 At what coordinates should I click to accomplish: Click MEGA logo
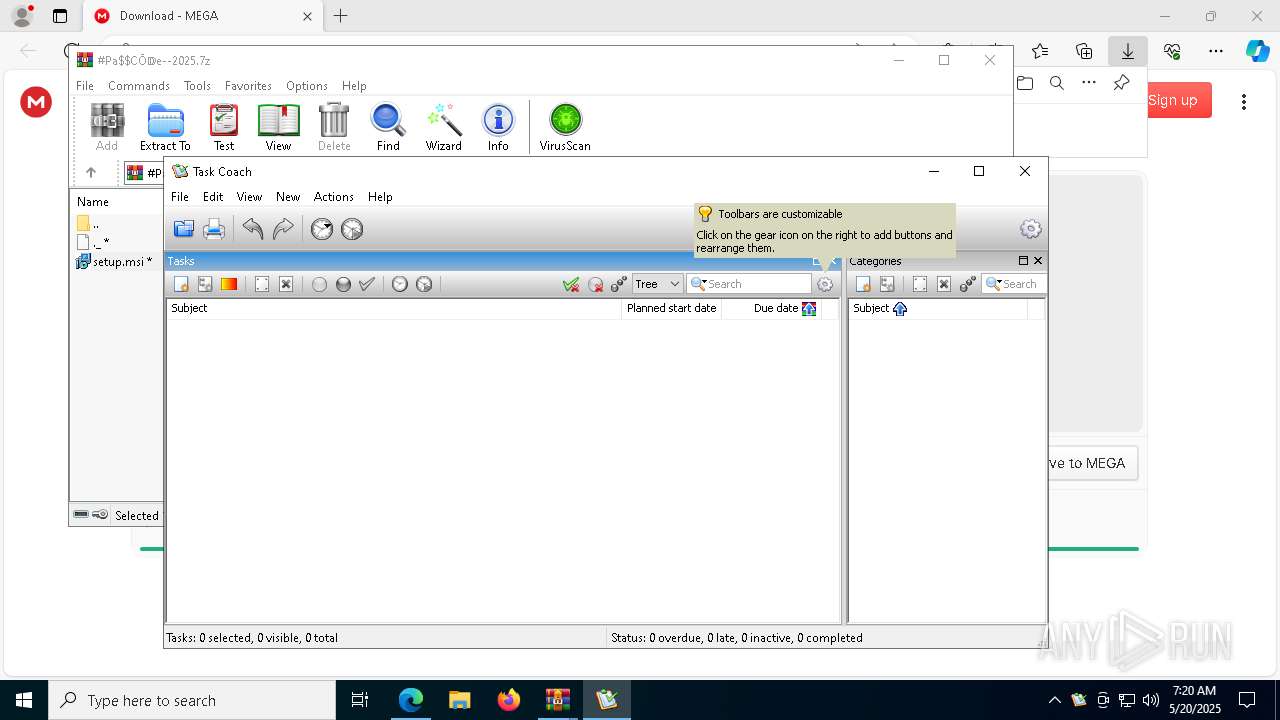click(36, 101)
